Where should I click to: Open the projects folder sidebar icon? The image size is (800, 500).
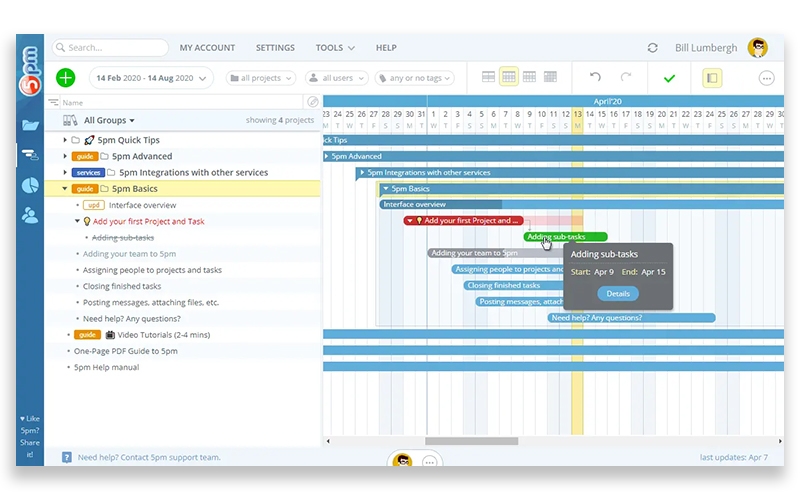[x=30, y=125]
